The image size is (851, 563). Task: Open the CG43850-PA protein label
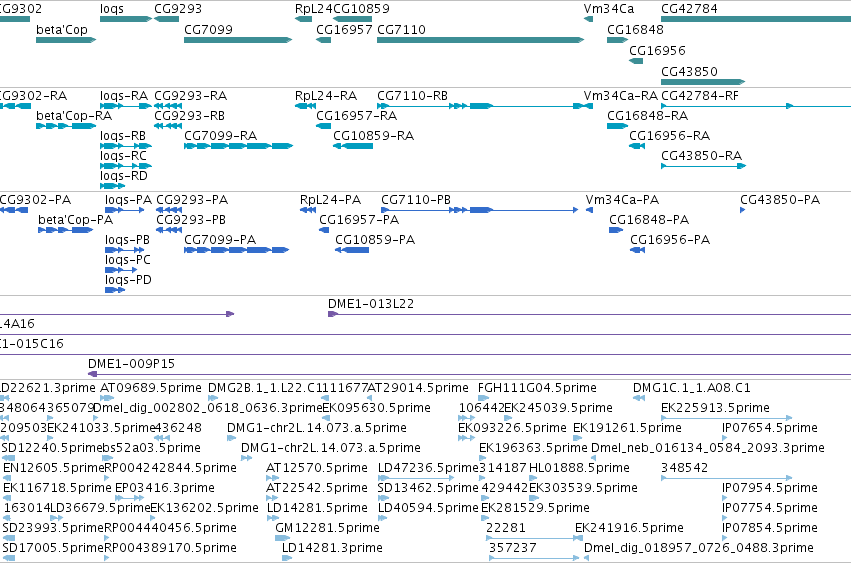pyautogui.click(x=780, y=200)
